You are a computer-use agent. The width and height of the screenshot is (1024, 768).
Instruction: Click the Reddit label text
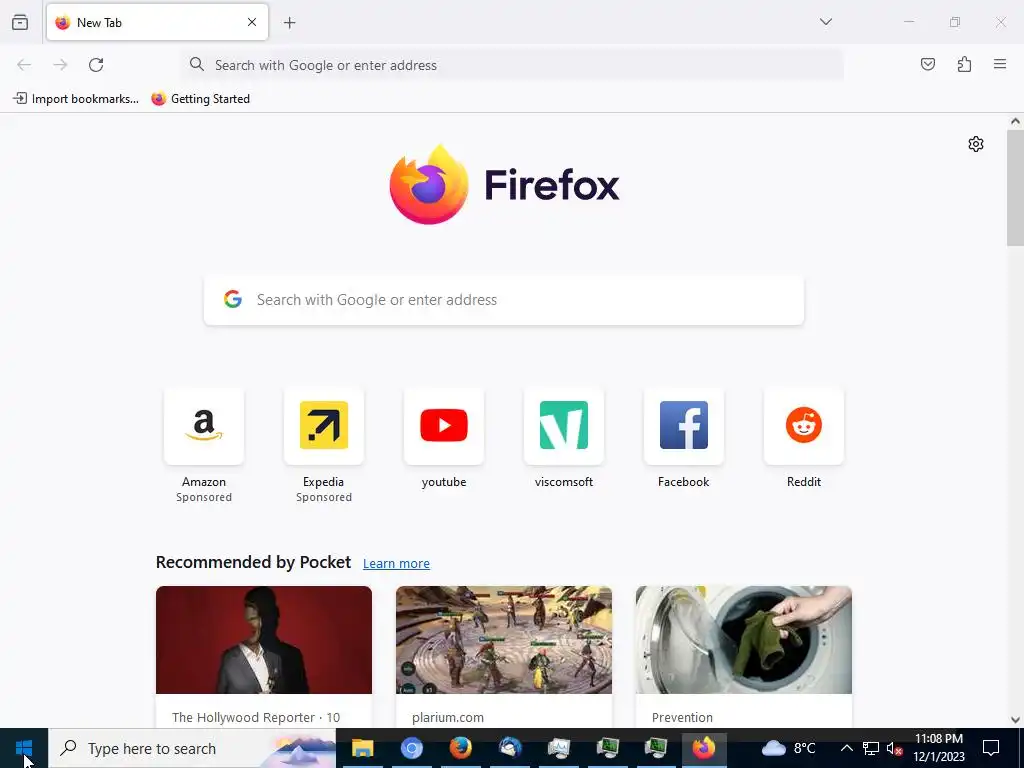pos(803,481)
